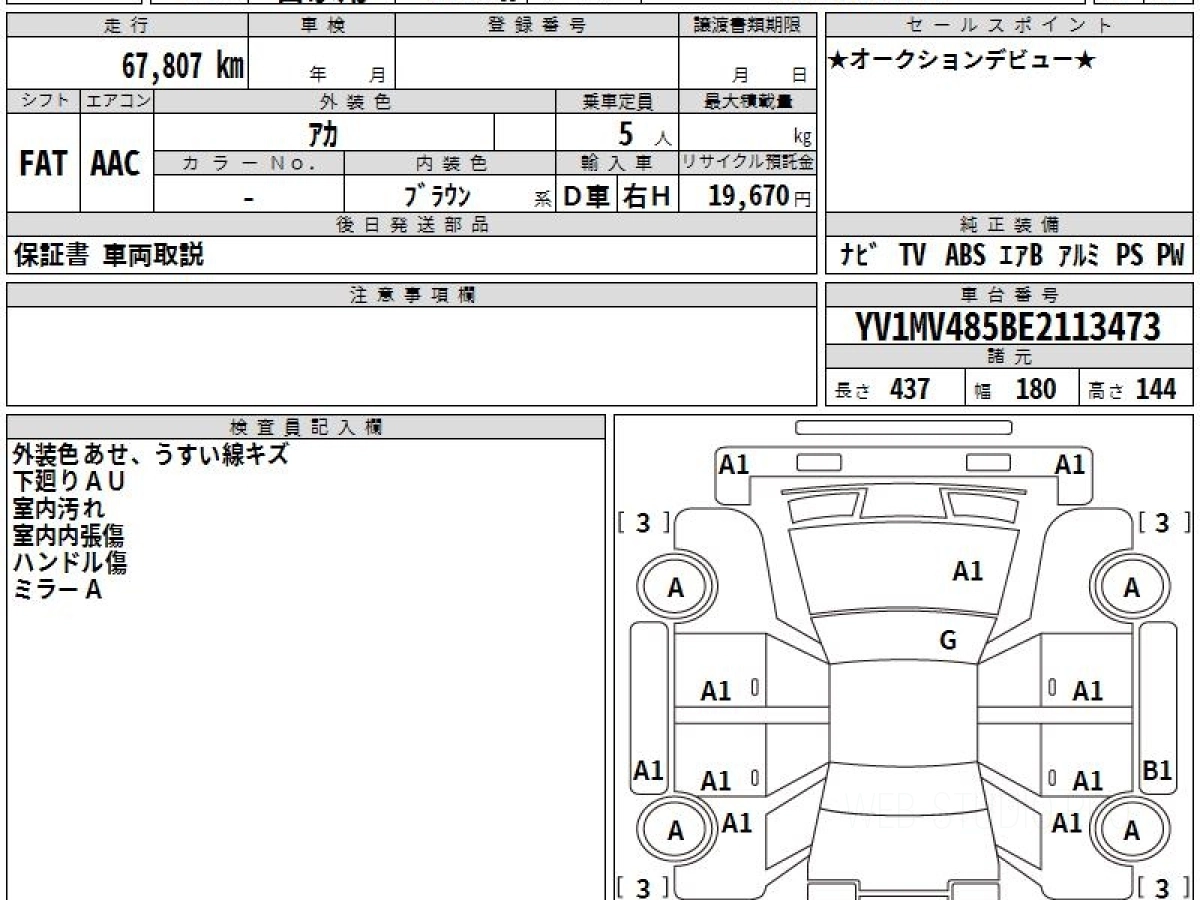
Task: Click the FAT shift value
Action: point(43,164)
